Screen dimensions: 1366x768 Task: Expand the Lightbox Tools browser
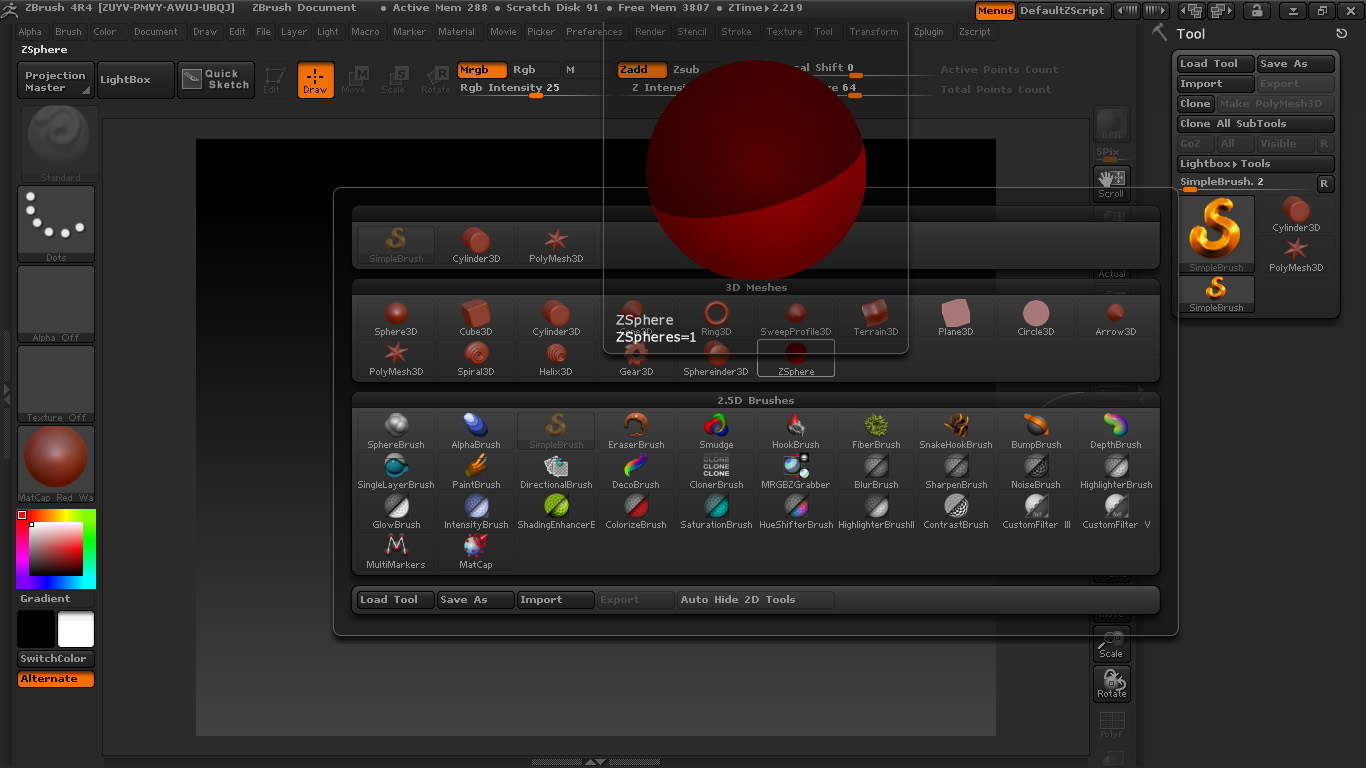[1256, 164]
